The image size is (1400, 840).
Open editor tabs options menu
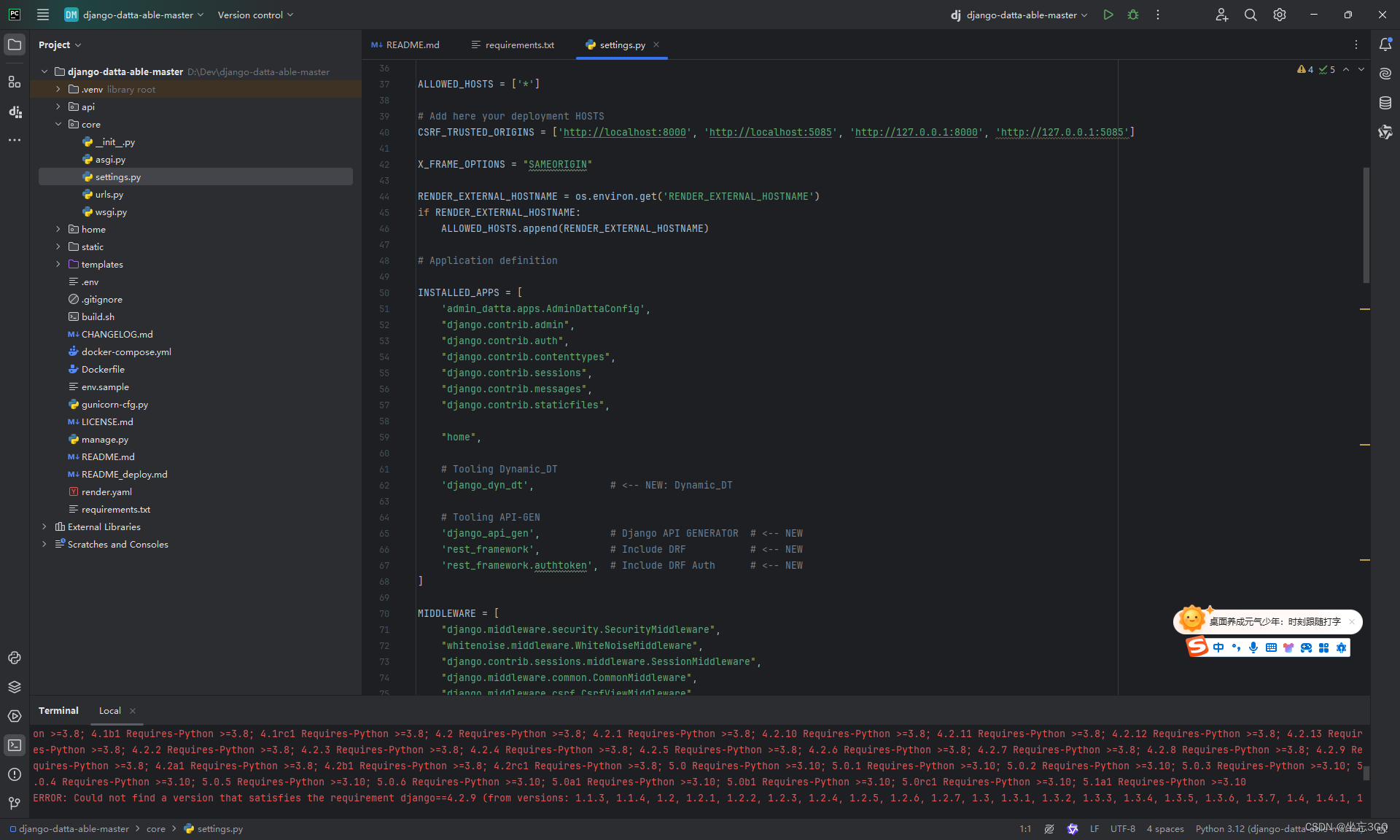click(1356, 44)
